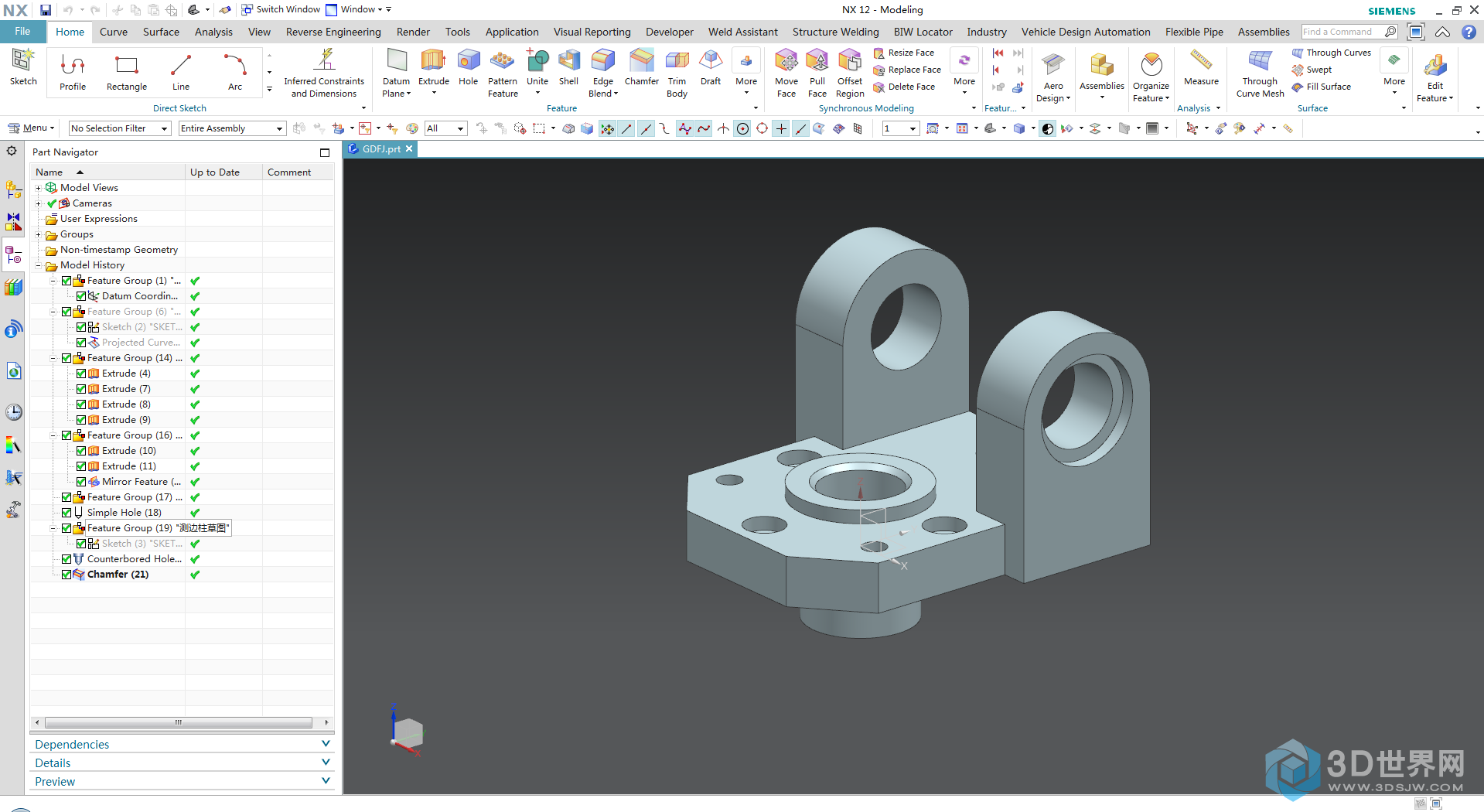This screenshot has width=1484, height=812.
Task: Open the Shell command
Action: pyautogui.click(x=568, y=67)
